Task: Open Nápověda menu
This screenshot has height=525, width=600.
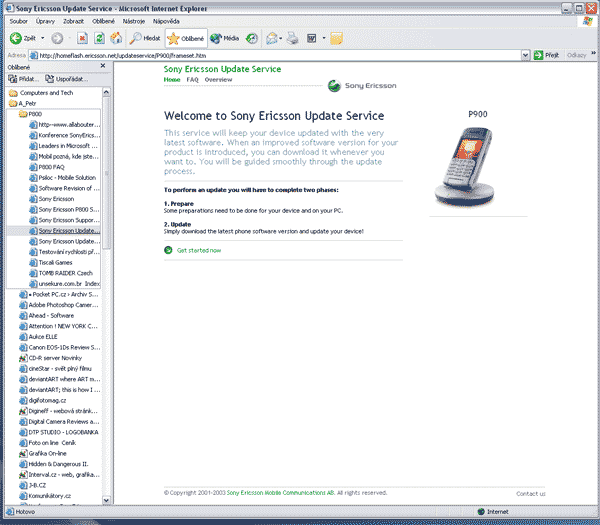Action: pos(166,21)
